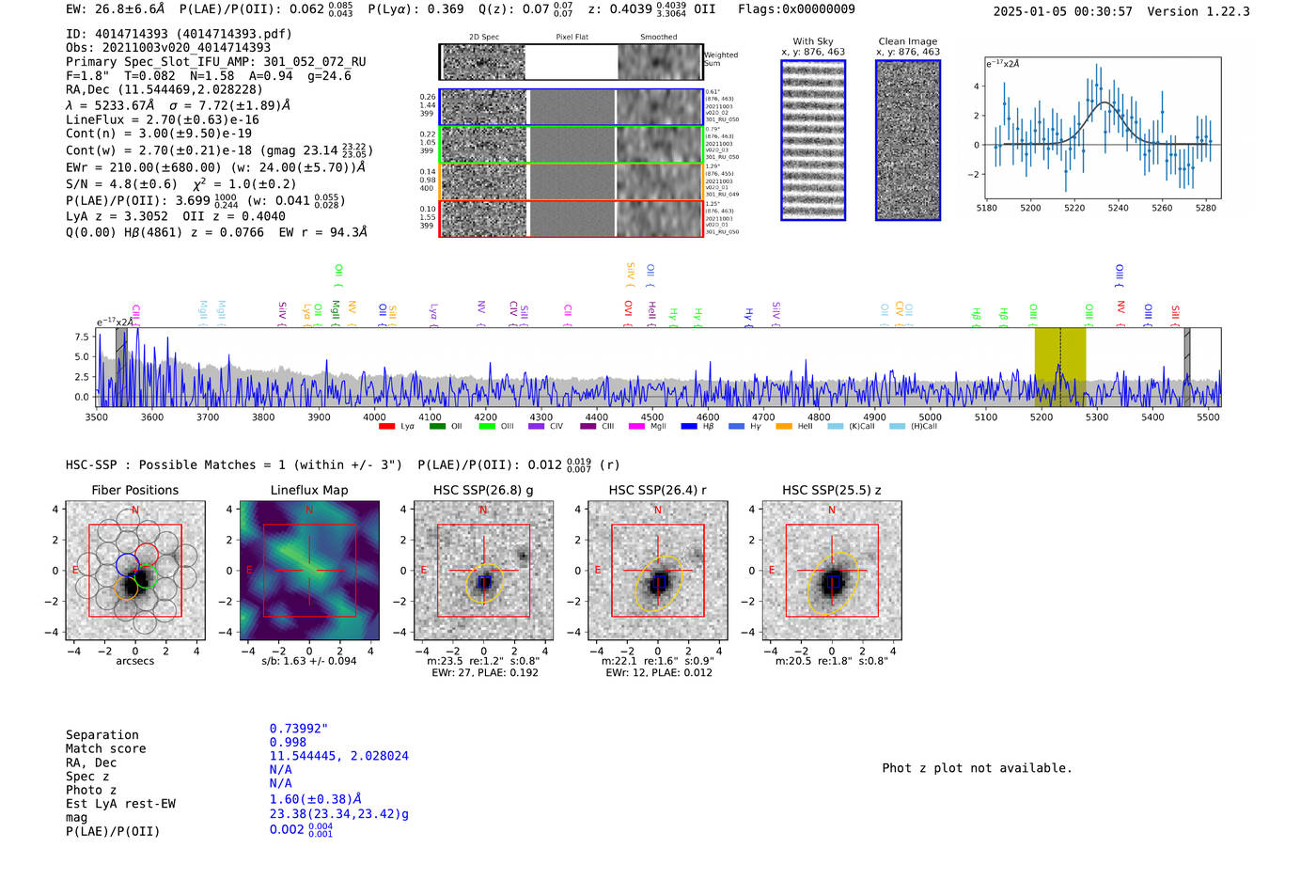Click the lime OIII legend swatch
Image resolution: width=1316 pixels, height=896 pixels.
click(487, 426)
